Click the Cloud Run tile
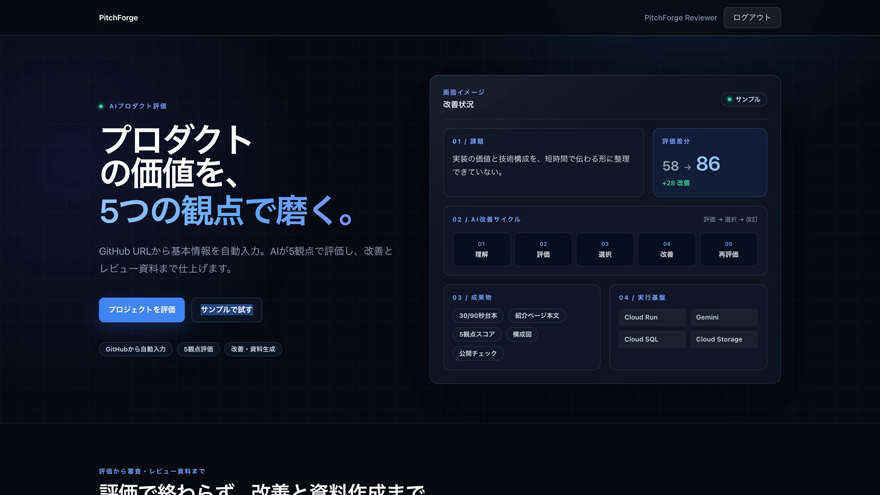The width and height of the screenshot is (880, 495). 652,318
